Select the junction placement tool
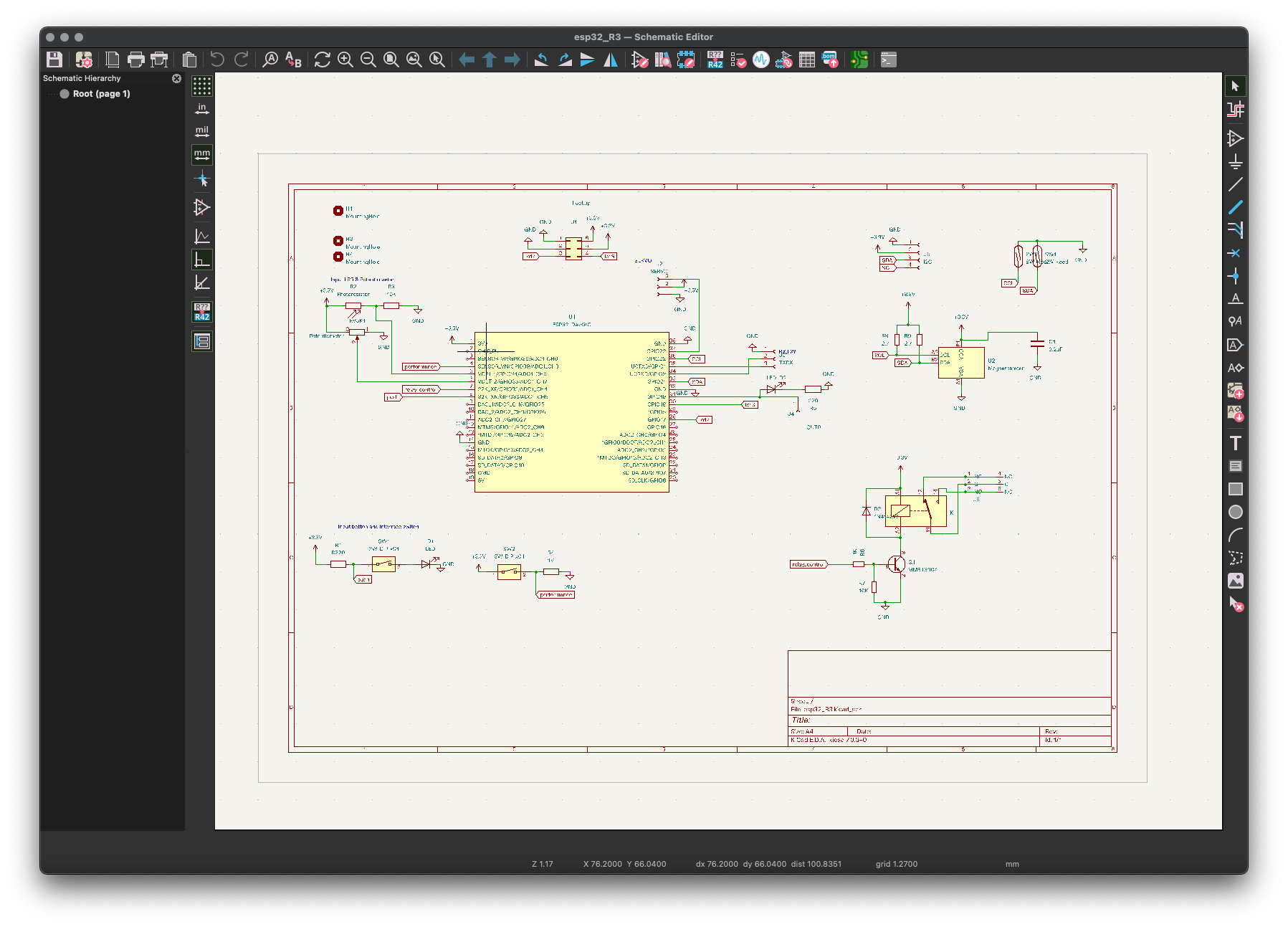Viewport: 1288px width, 927px height. pyautogui.click(x=1236, y=276)
